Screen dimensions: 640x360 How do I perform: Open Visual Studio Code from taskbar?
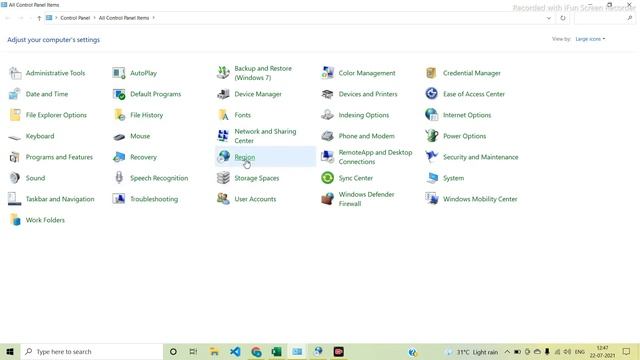(x=235, y=351)
